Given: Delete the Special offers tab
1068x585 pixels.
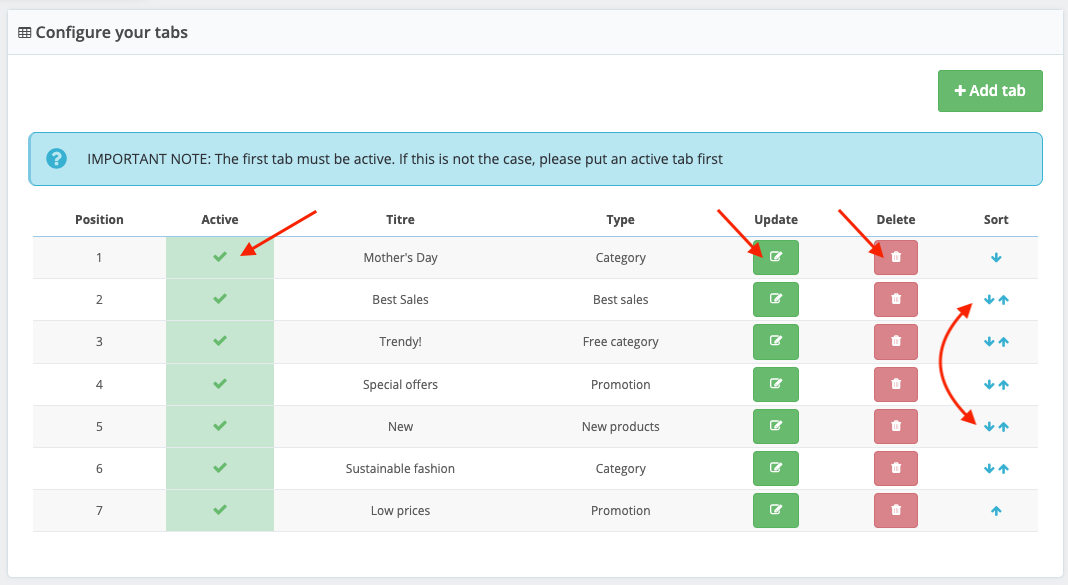Looking at the screenshot, I should coord(896,384).
